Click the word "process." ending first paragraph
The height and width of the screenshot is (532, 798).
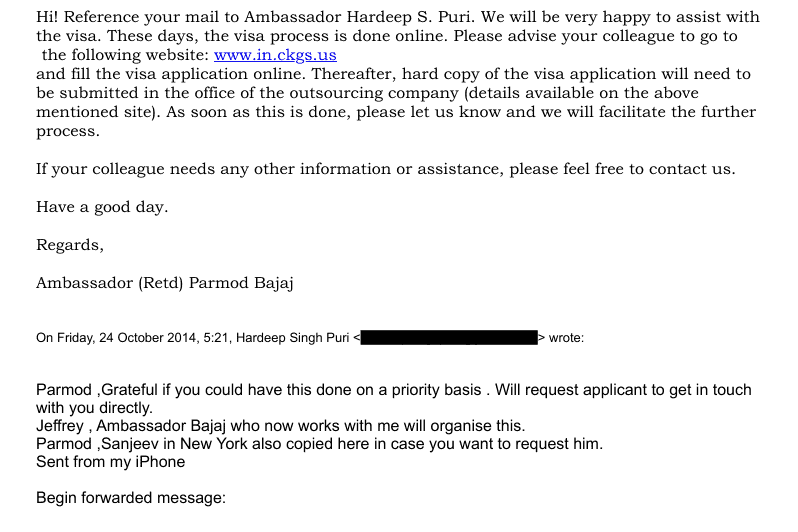pos(68,131)
